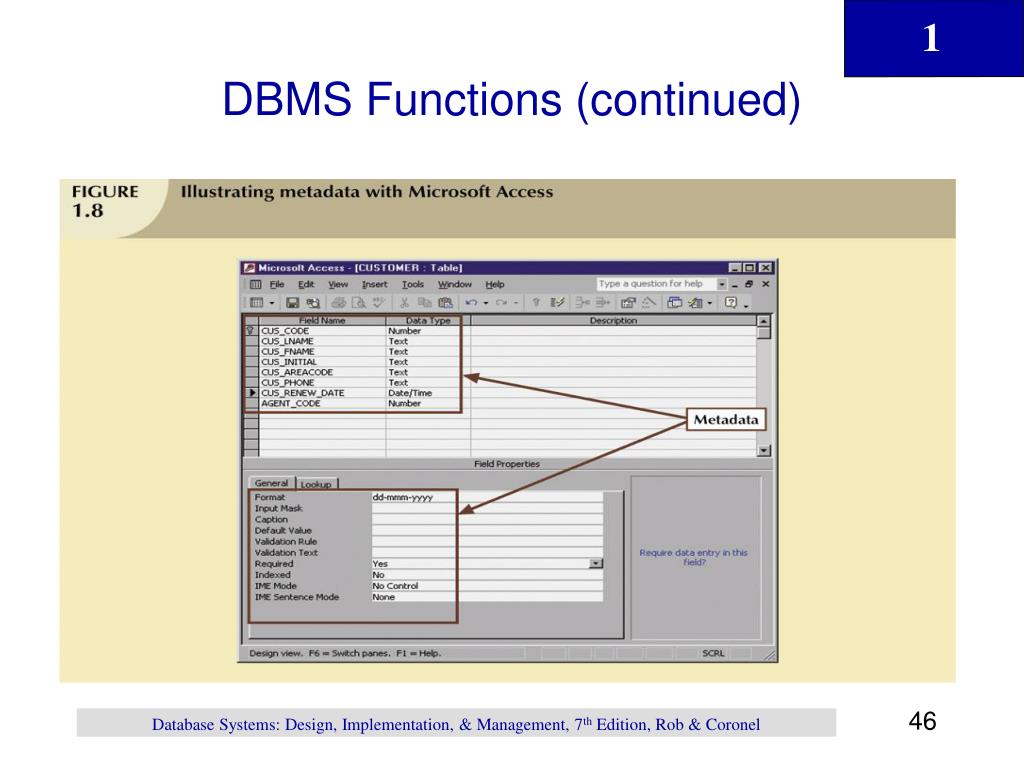Select the CUS_PHONE field name
Screen dimensions: 1024x768
[288, 383]
